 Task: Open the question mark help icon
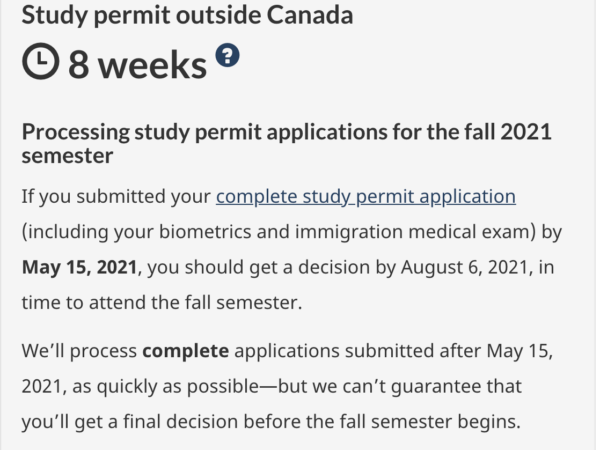[227, 55]
